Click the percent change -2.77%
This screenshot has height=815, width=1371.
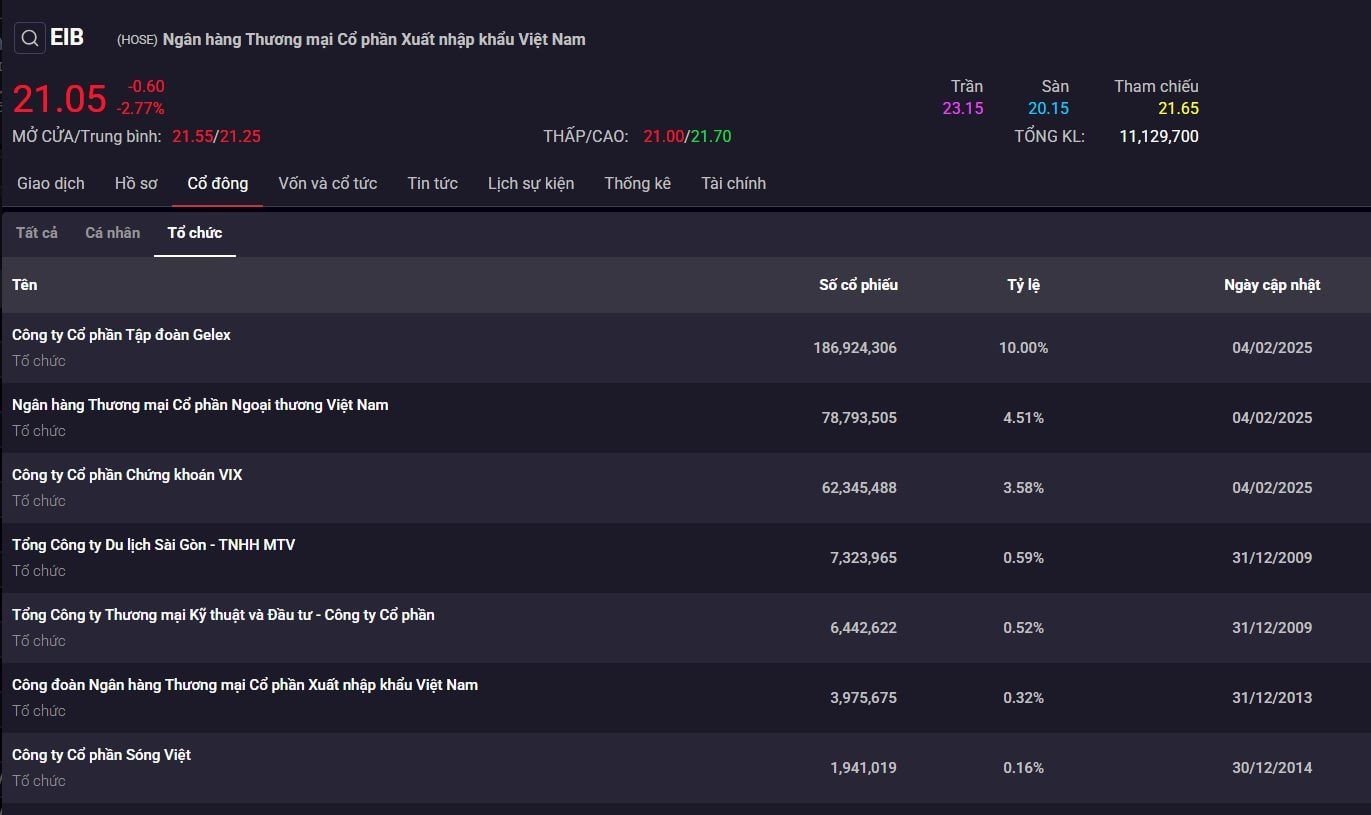[x=141, y=108]
